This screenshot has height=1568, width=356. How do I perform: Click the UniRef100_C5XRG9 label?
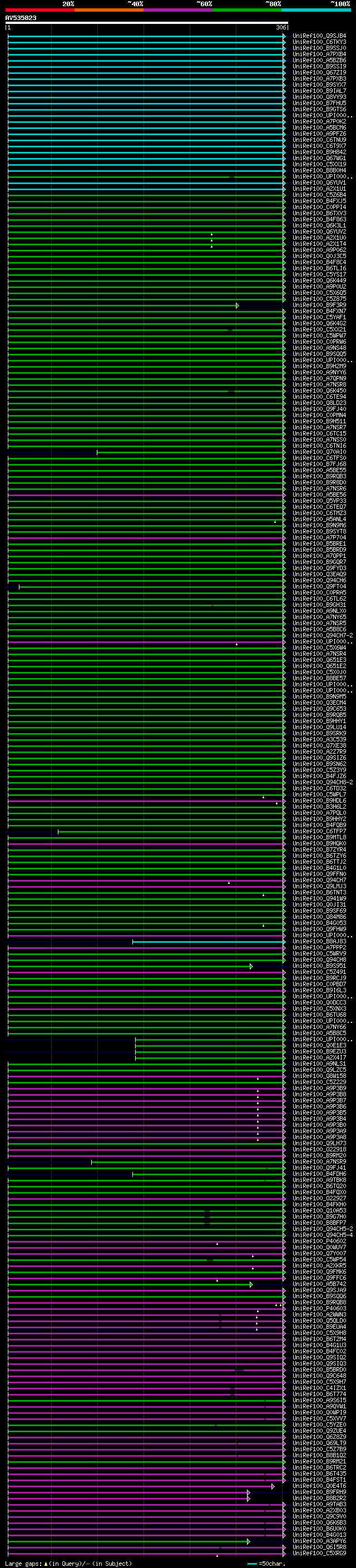click(319, 1553)
